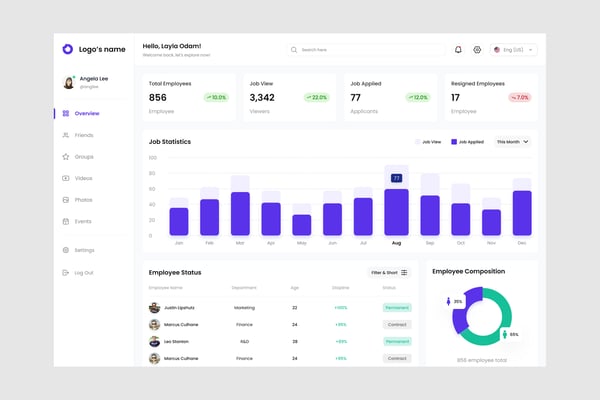
Task: Click the 77 tooltip above Aug
Action: point(396,178)
